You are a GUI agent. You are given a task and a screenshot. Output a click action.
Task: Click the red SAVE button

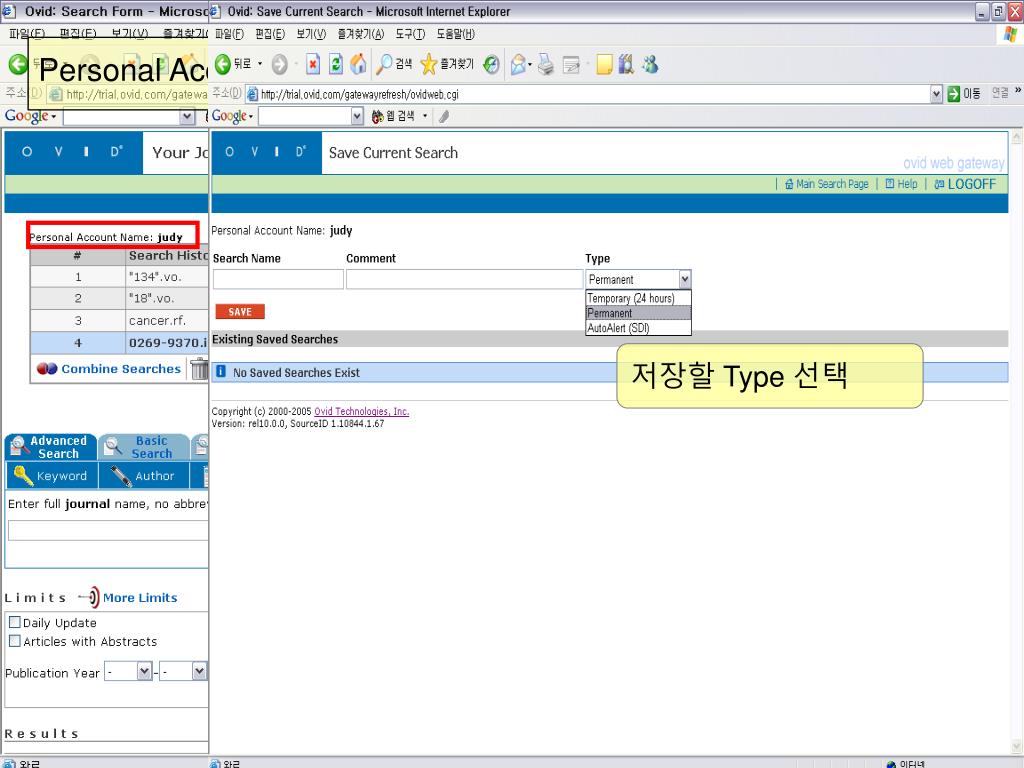240,312
